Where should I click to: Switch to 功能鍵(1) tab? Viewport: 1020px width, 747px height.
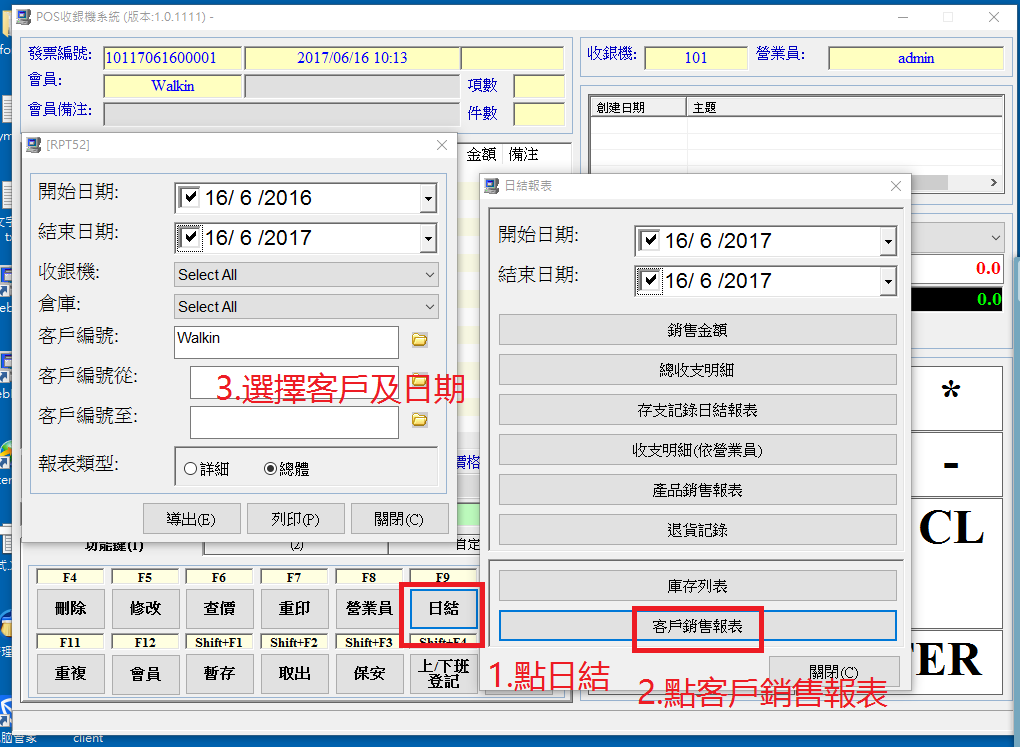click(114, 546)
